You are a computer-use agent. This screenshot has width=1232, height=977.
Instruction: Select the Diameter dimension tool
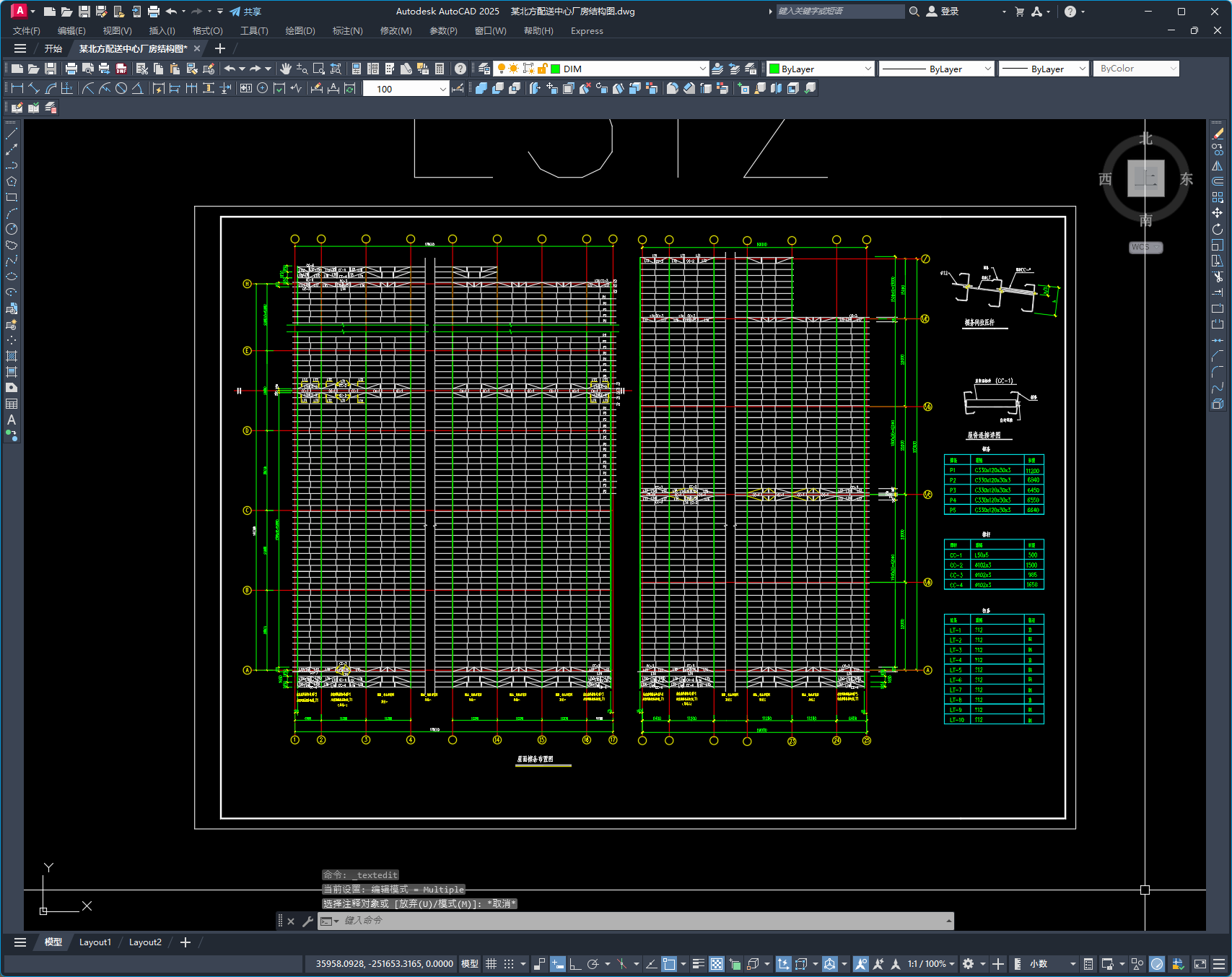click(x=121, y=88)
